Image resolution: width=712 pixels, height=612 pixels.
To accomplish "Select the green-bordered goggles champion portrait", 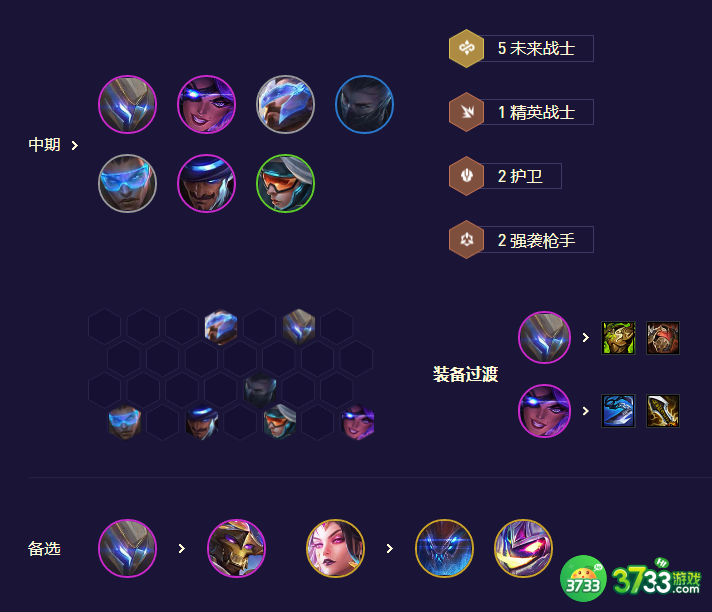I will point(285,183).
